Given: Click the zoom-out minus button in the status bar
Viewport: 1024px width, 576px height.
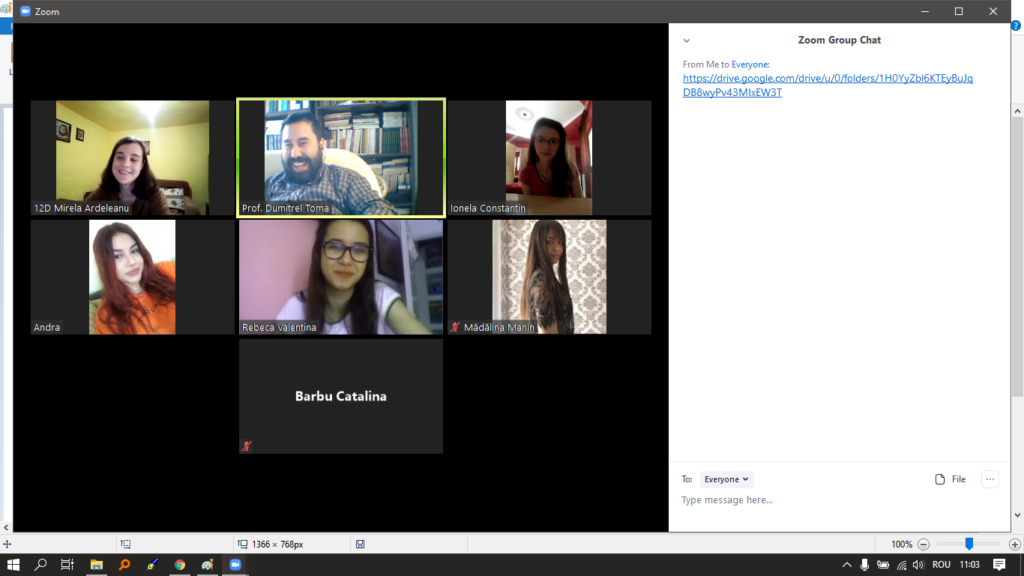Looking at the screenshot, I should click(x=923, y=544).
